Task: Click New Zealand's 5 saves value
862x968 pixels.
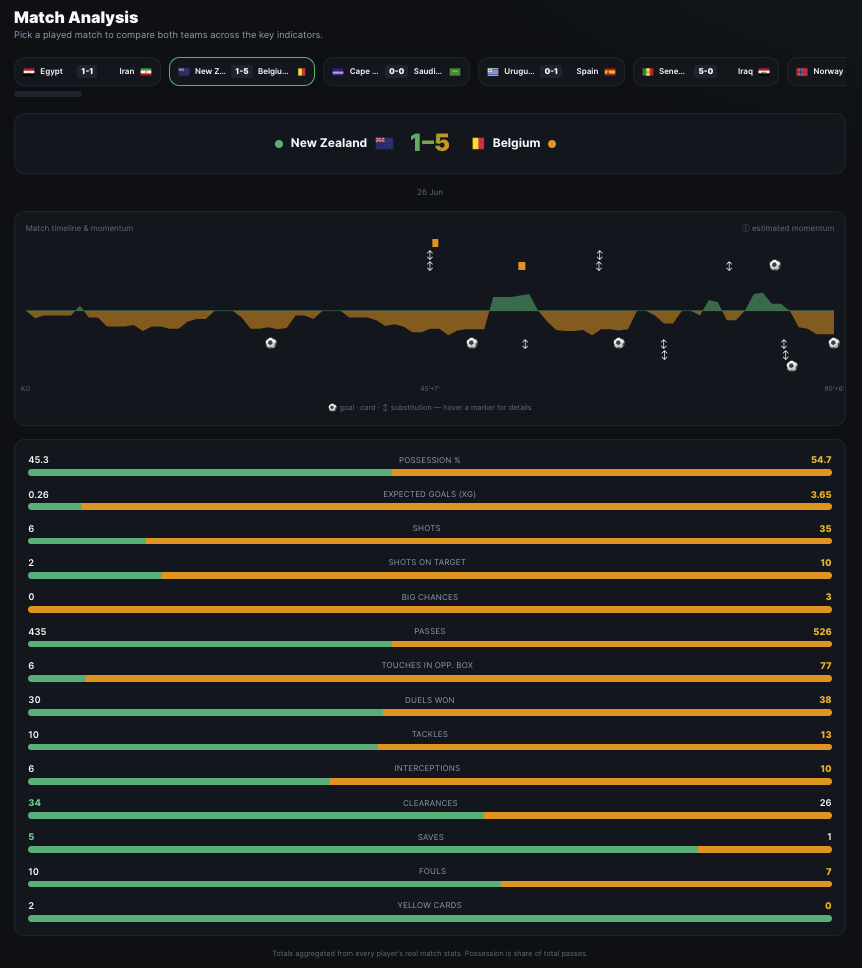Action: pos(31,837)
